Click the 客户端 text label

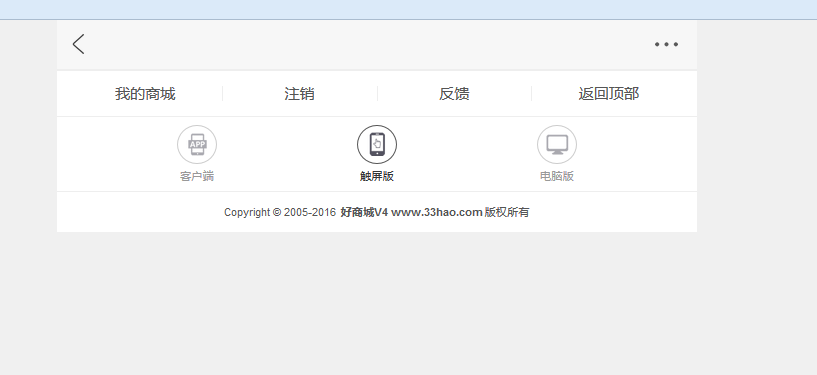pos(197,176)
